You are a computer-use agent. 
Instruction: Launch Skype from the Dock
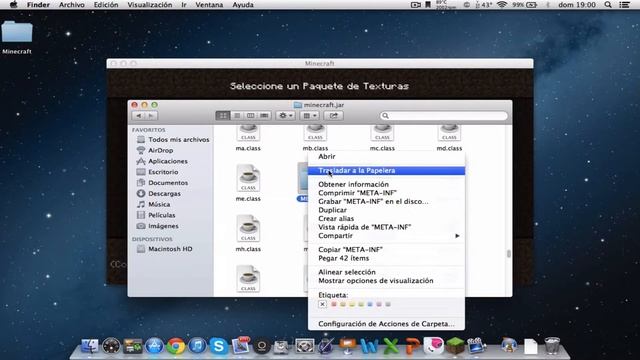click(218, 346)
